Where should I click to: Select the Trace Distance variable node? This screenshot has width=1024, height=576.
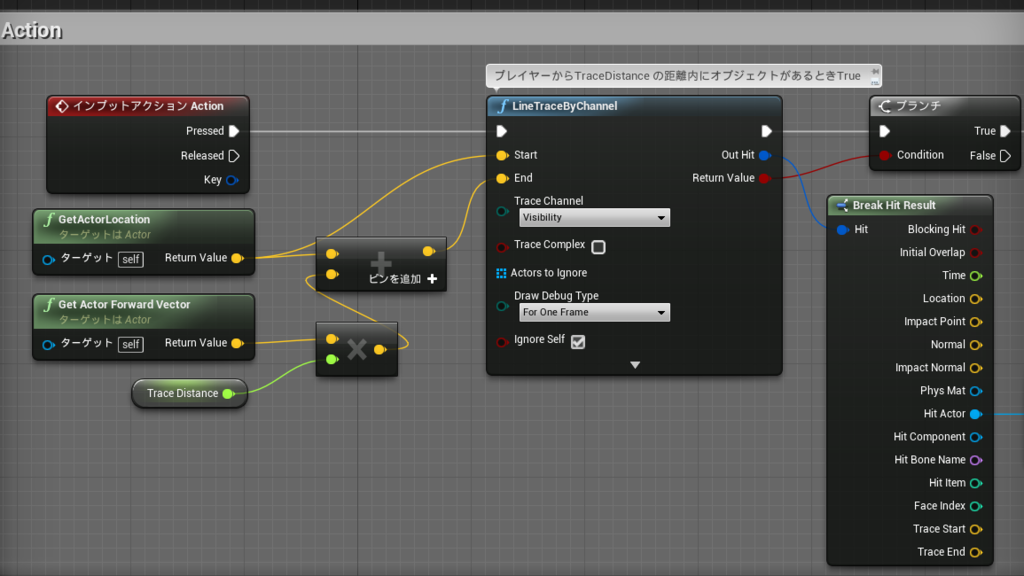(x=189, y=393)
